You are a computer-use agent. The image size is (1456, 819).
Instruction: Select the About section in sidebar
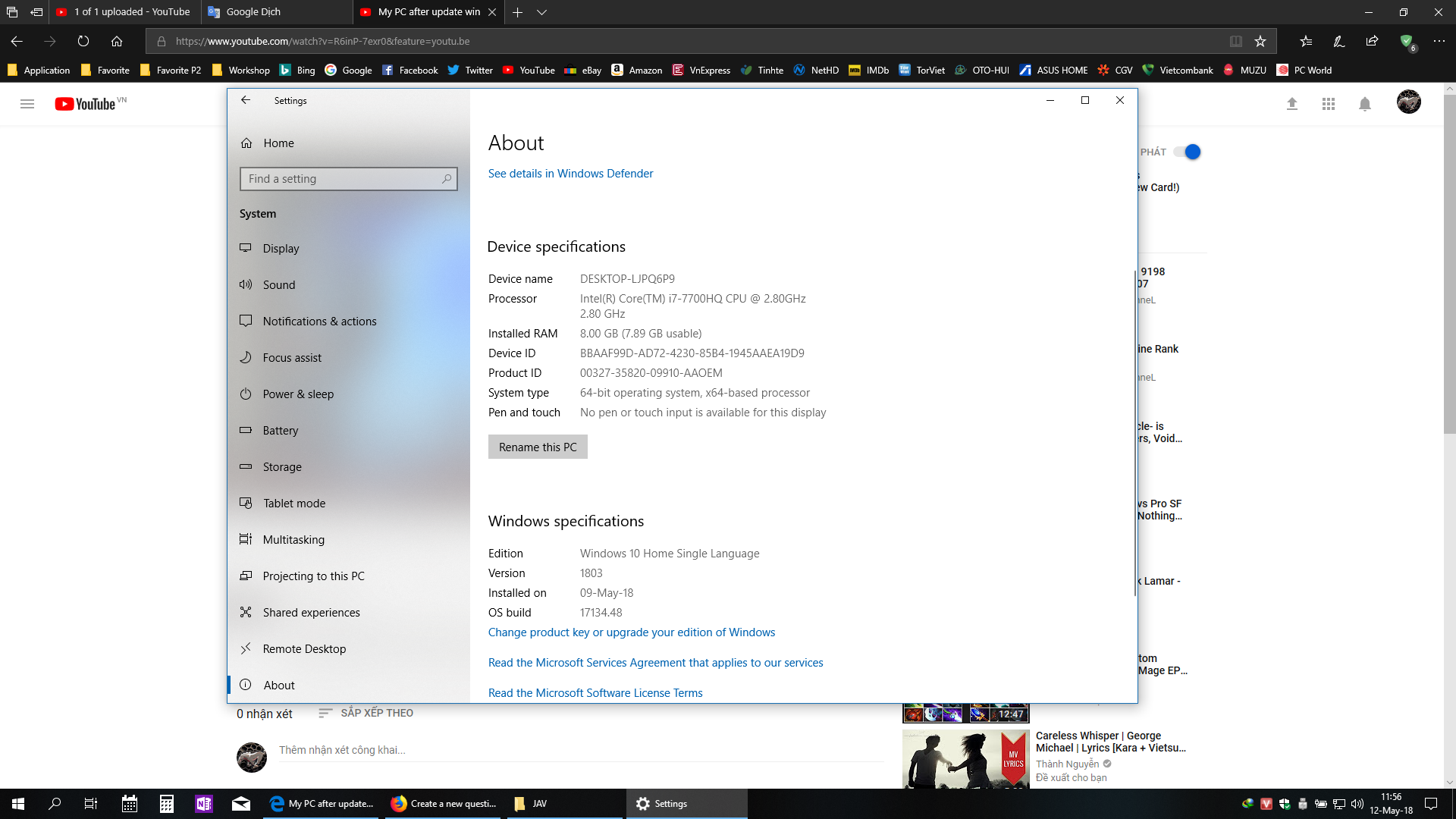tap(278, 684)
